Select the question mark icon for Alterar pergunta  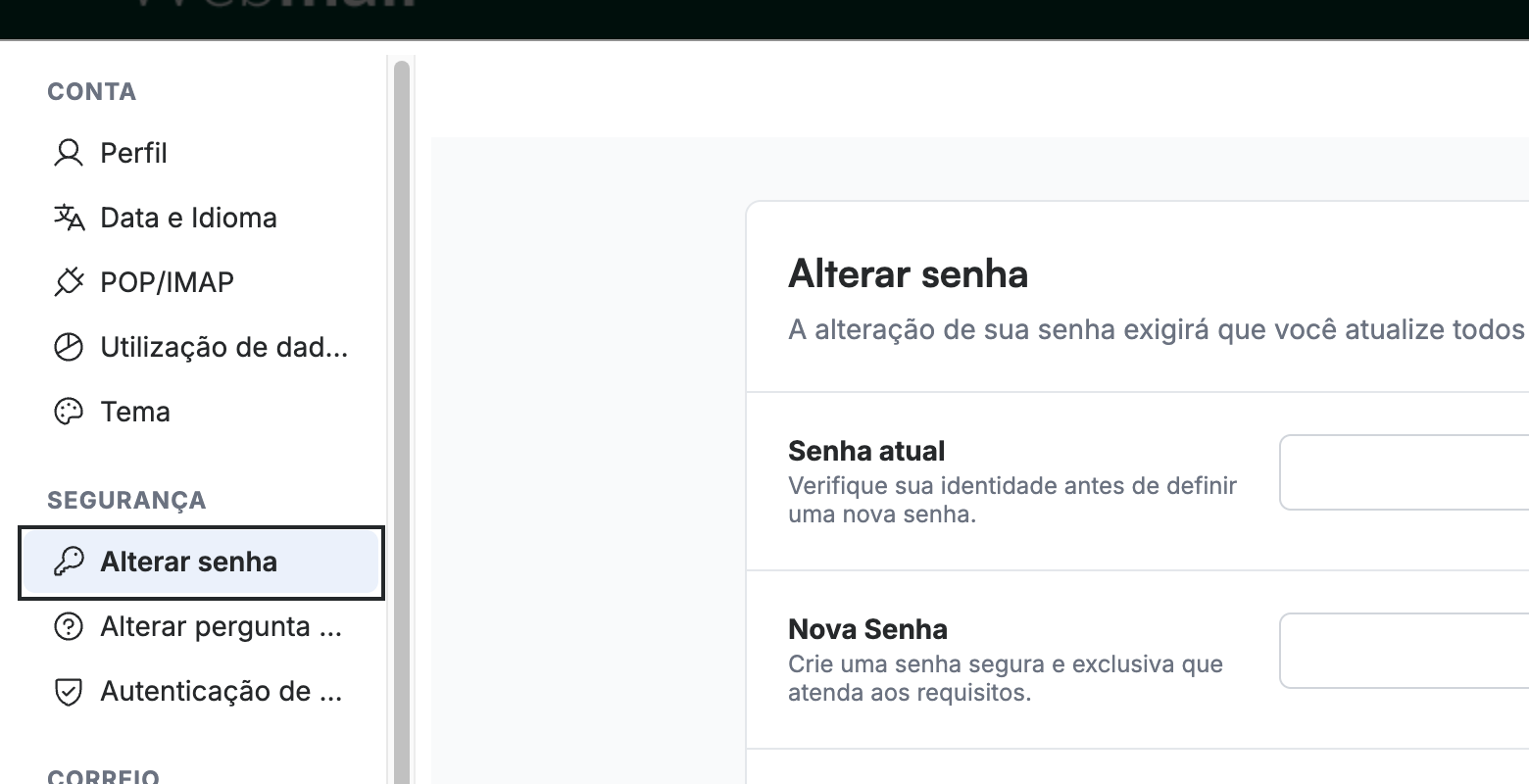[x=69, y=626]
